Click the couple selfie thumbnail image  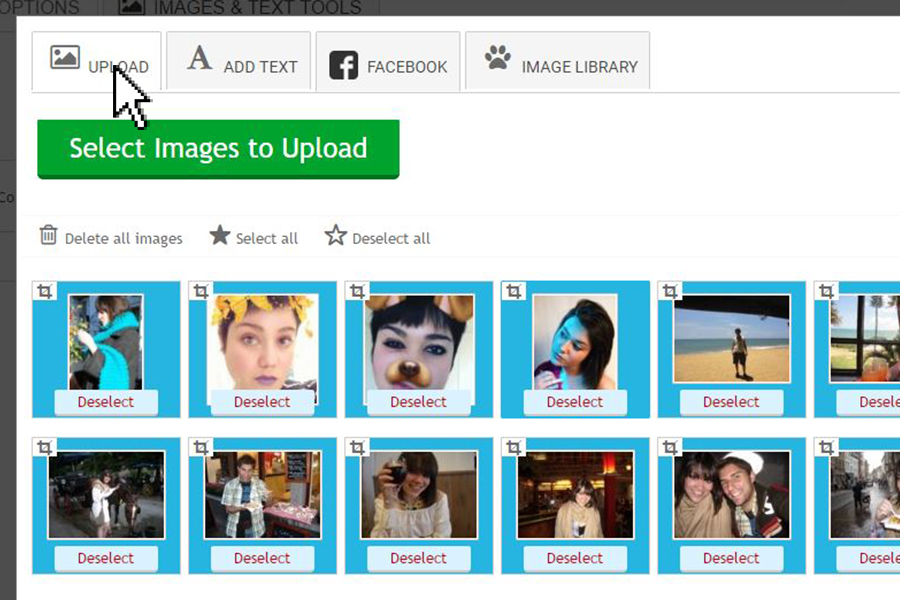click(x=731, y=495)
